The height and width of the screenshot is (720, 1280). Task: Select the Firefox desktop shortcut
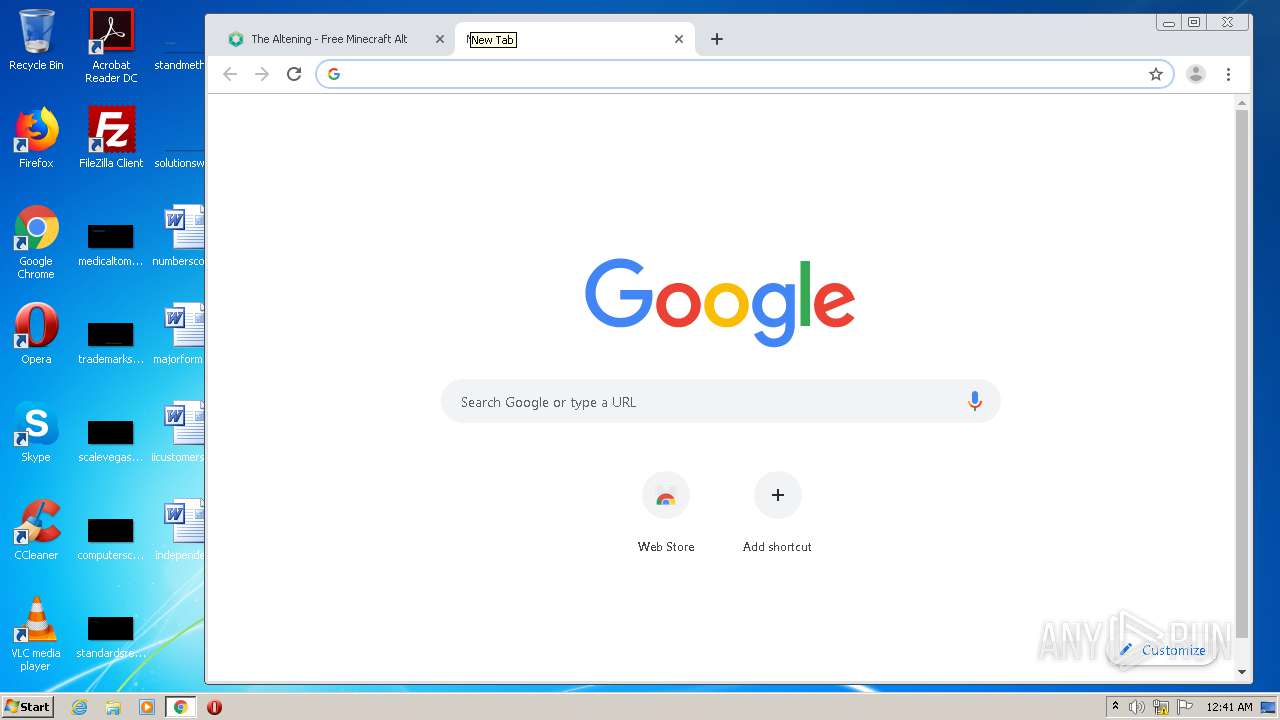click(36, 137)
